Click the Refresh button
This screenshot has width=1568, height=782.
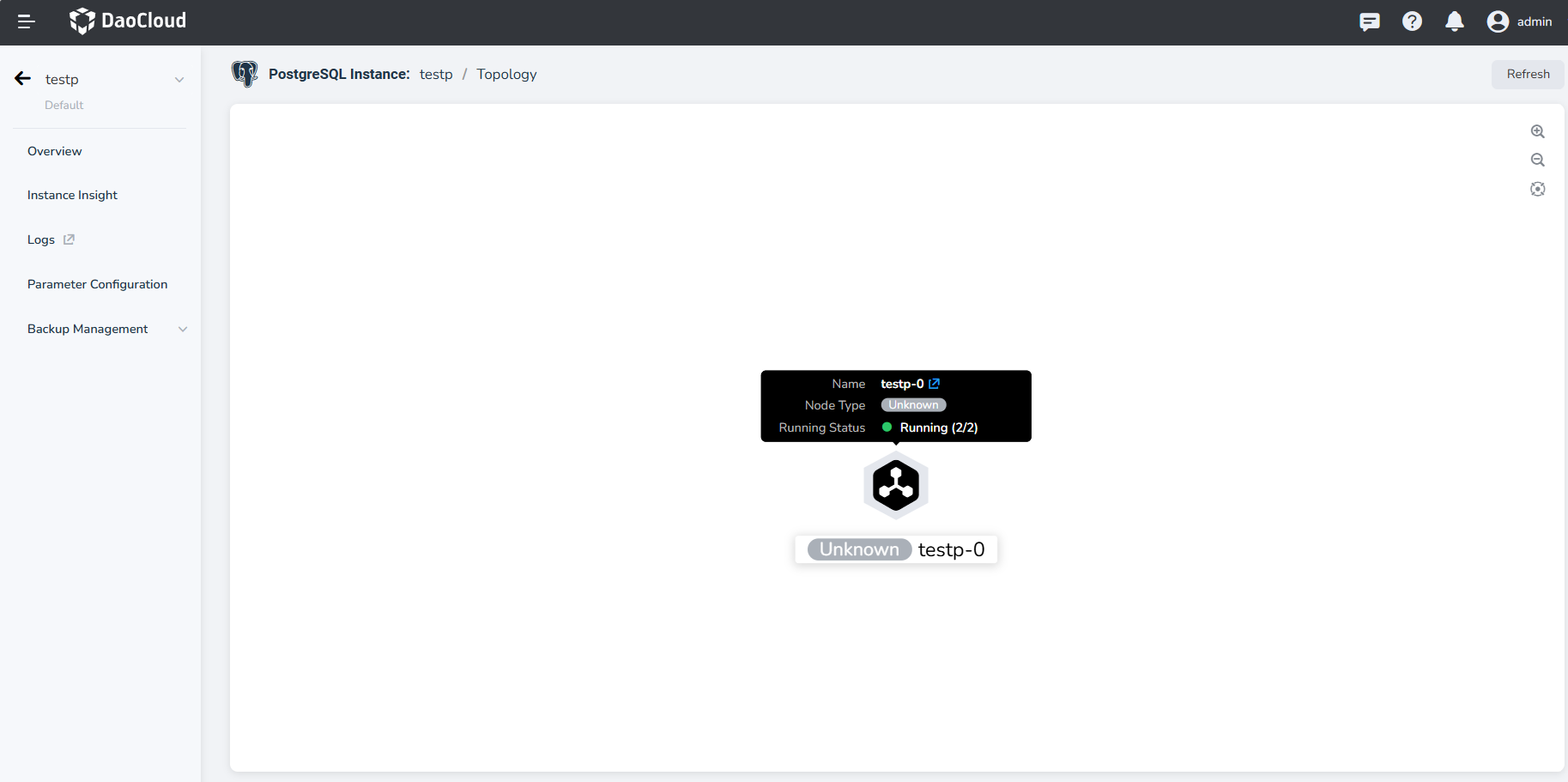pyautogui.click(x=1528, y=75)
